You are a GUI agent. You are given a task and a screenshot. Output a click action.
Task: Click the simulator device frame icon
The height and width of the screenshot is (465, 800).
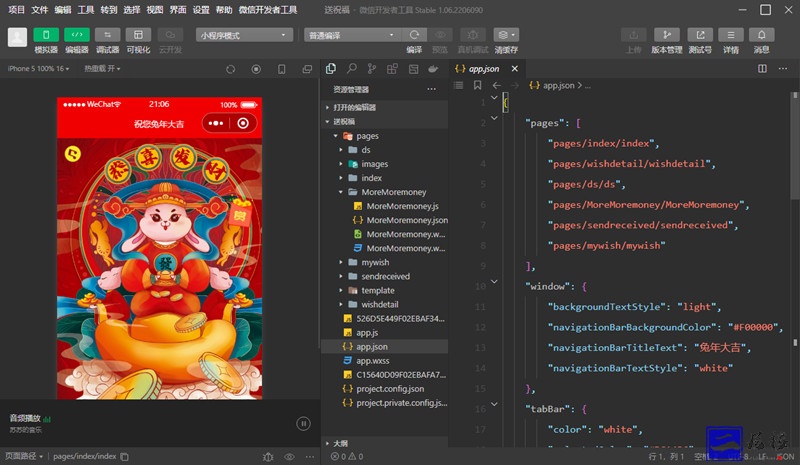click(x=282, y=69)
